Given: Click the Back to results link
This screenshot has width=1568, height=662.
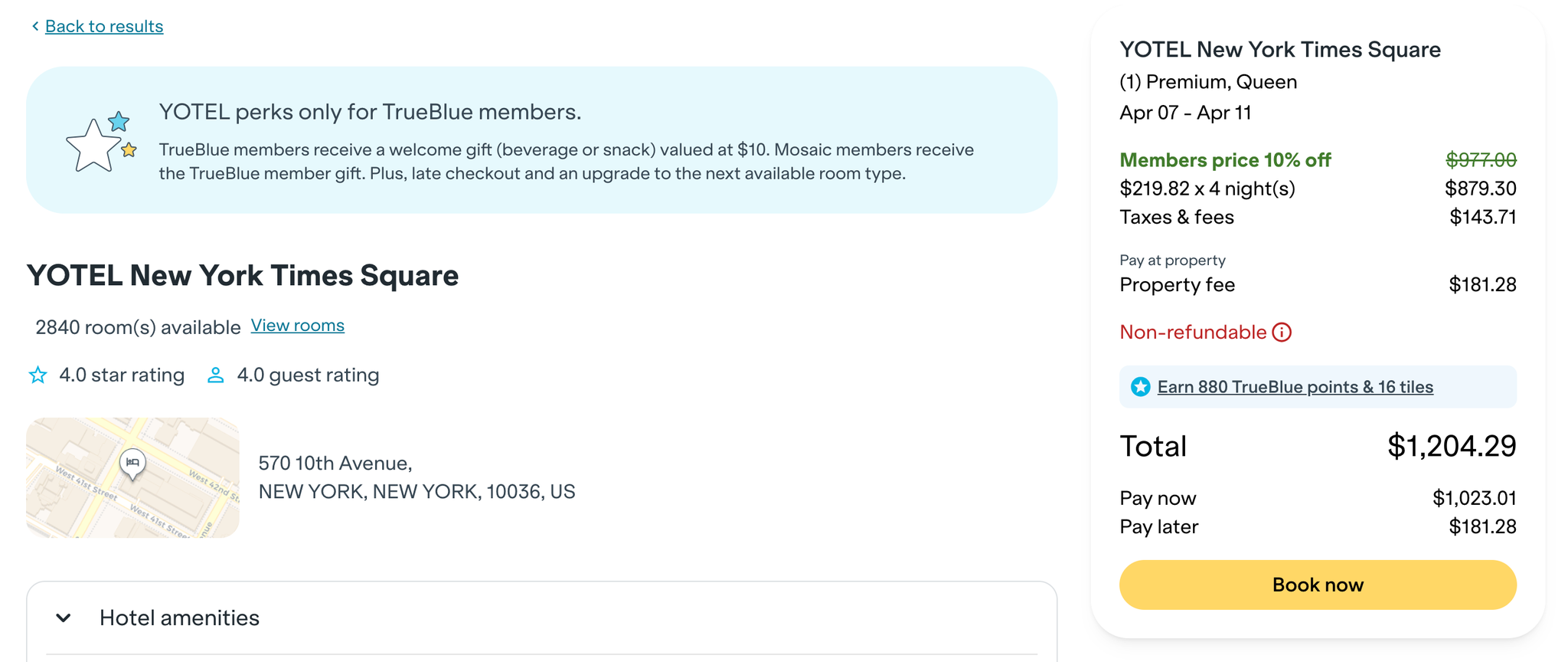Looking at the screenshot, I should tap(103, 27).
